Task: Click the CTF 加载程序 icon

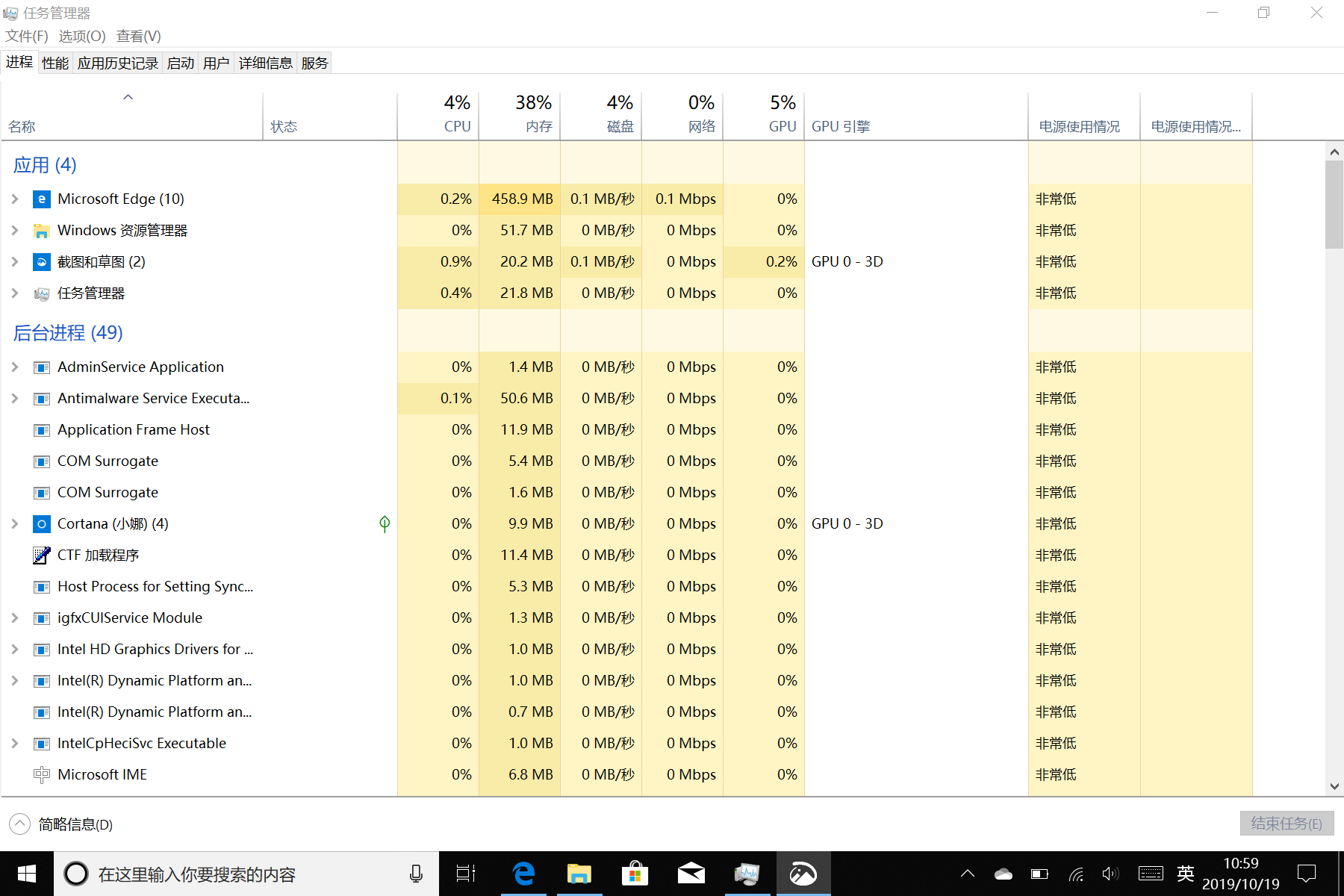Action: pos(42,556)
